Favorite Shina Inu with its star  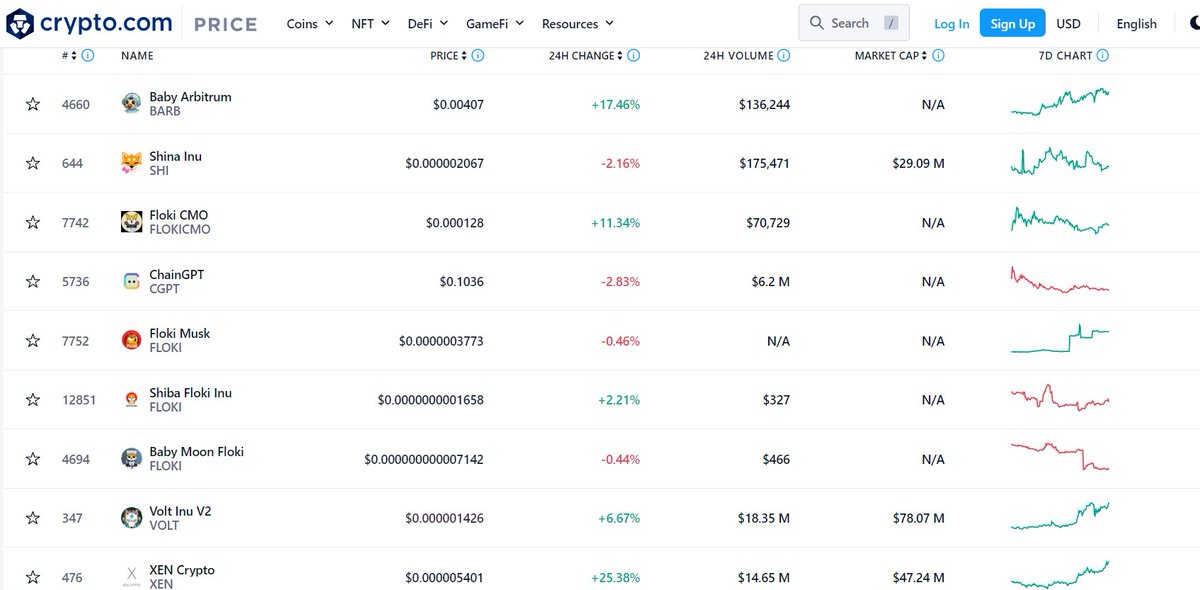point(33,163)
